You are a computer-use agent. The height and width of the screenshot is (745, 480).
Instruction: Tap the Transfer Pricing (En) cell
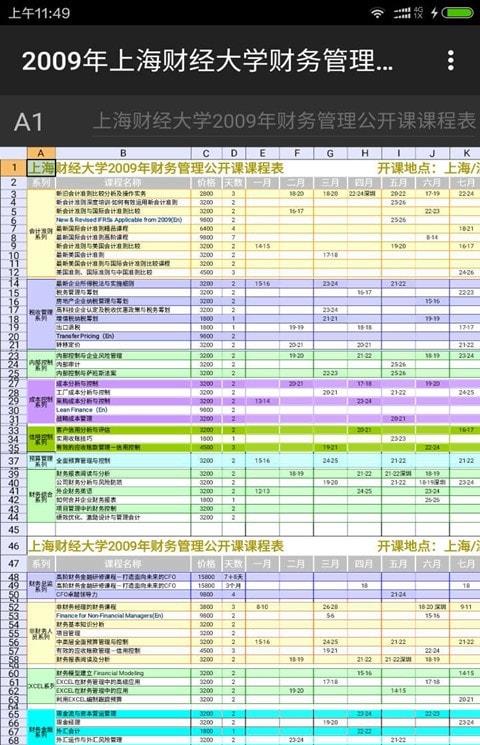click(x=123, y=336)
